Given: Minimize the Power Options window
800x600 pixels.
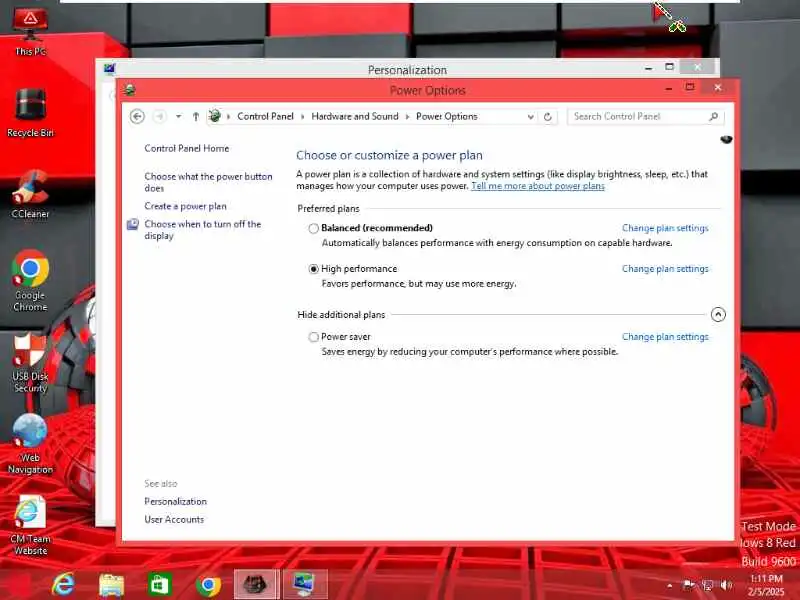Looking at the screenshot, I should point(668,89).
